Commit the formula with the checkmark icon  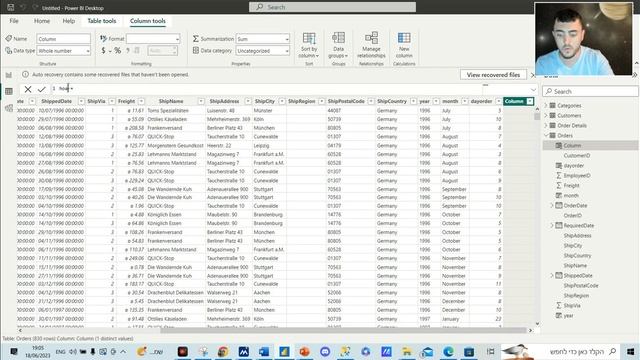[42, 89]
